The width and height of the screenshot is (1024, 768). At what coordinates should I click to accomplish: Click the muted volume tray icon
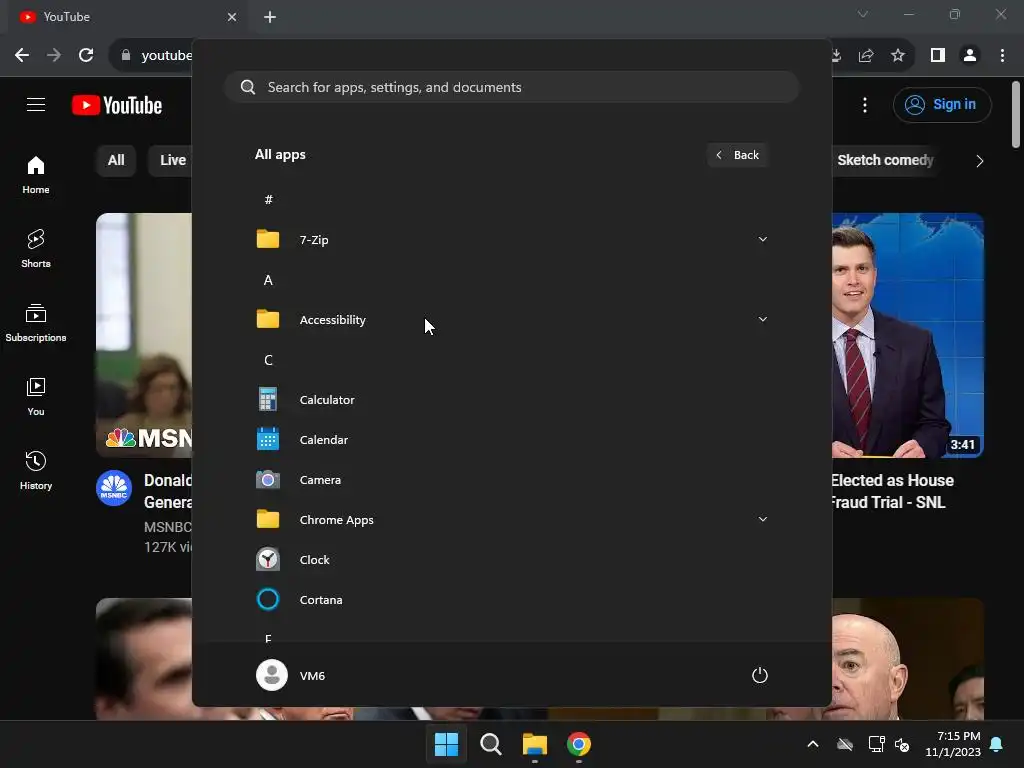[x=903, y=744]
